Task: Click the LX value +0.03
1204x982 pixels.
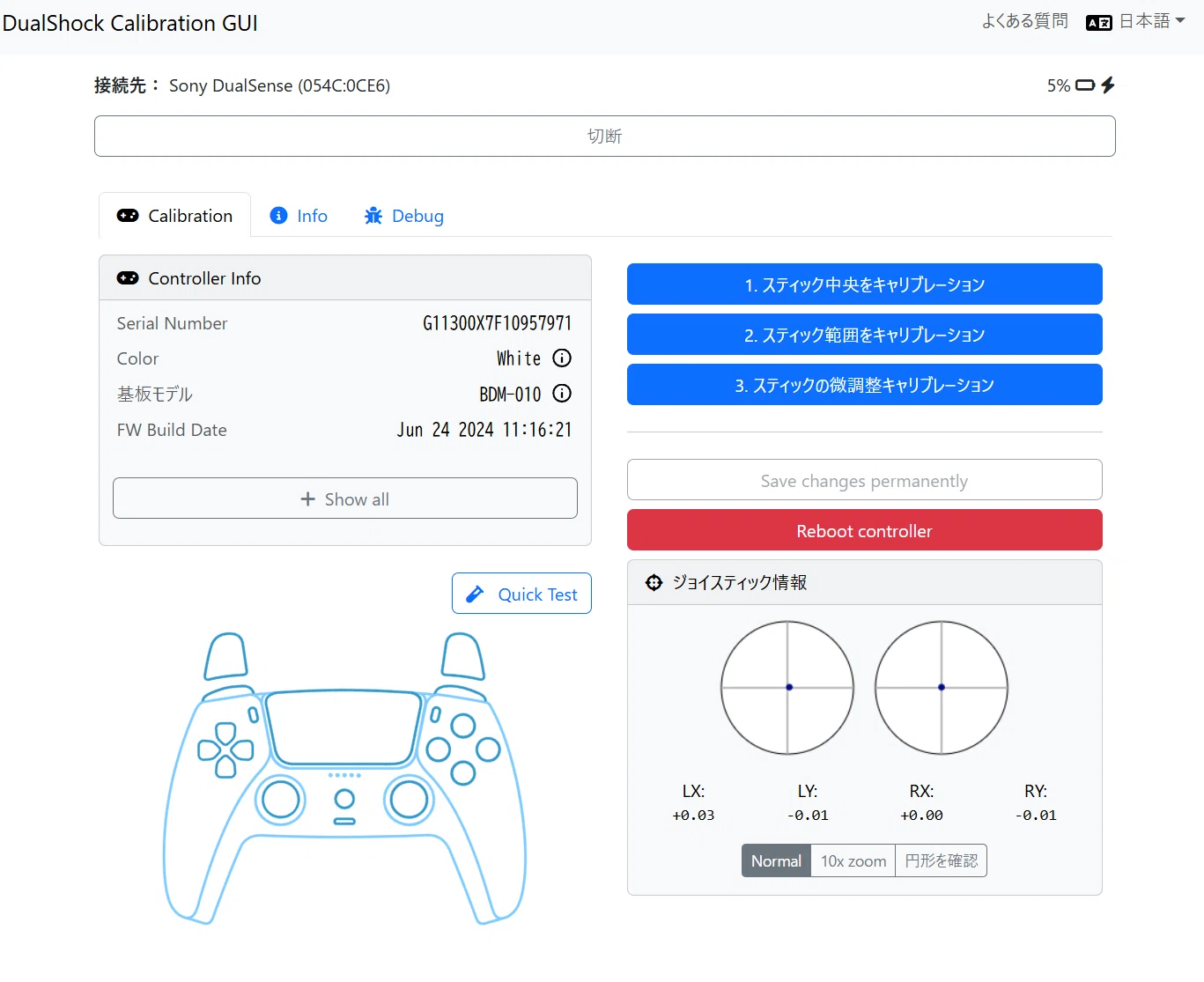Action: click(693, 816)
